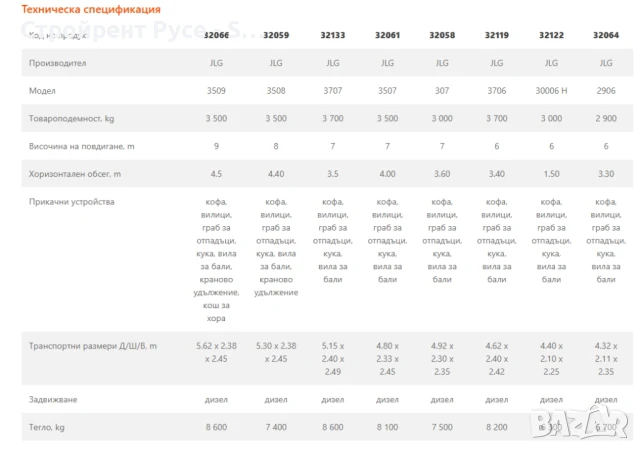Click the "Задвижване" row label
This screenshot has width=640, height=451.
click(53, 400)
